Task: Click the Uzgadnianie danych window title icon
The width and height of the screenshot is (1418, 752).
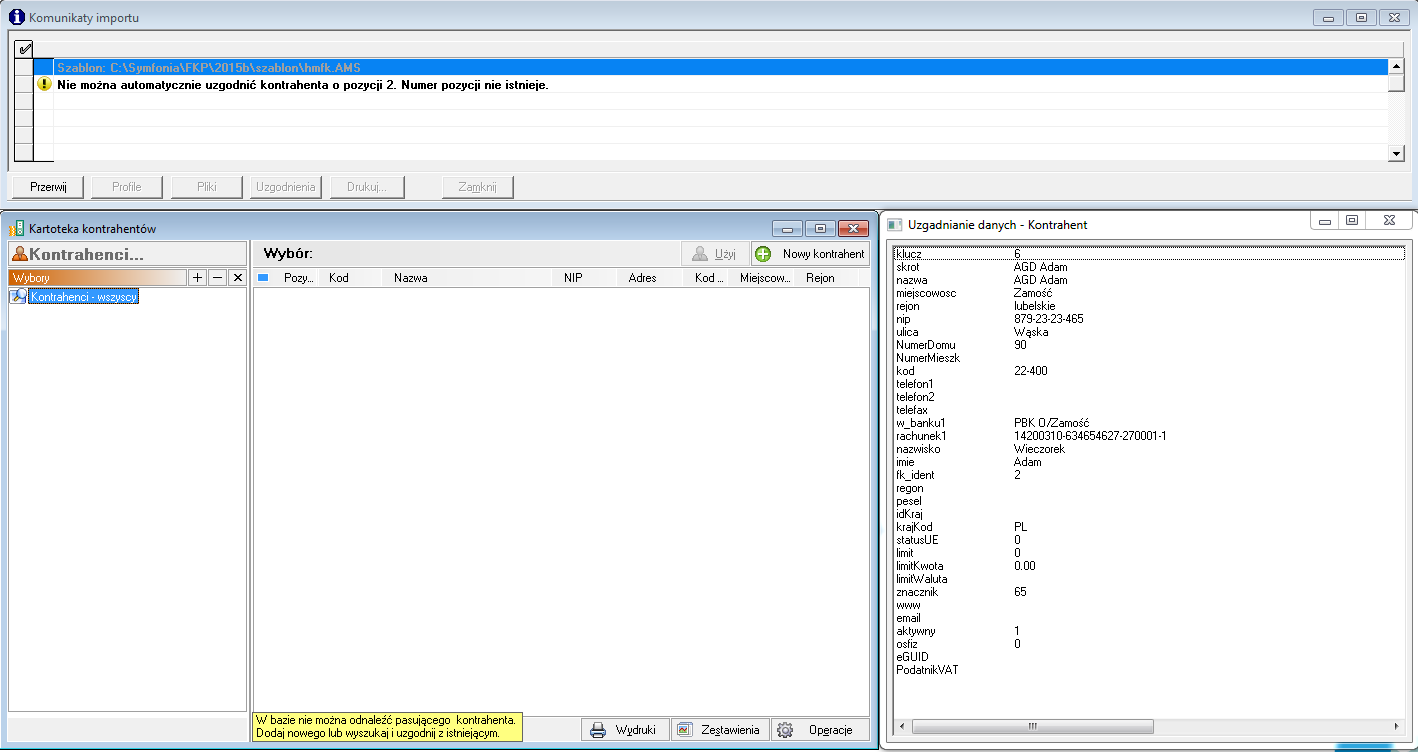Action: 895,225
